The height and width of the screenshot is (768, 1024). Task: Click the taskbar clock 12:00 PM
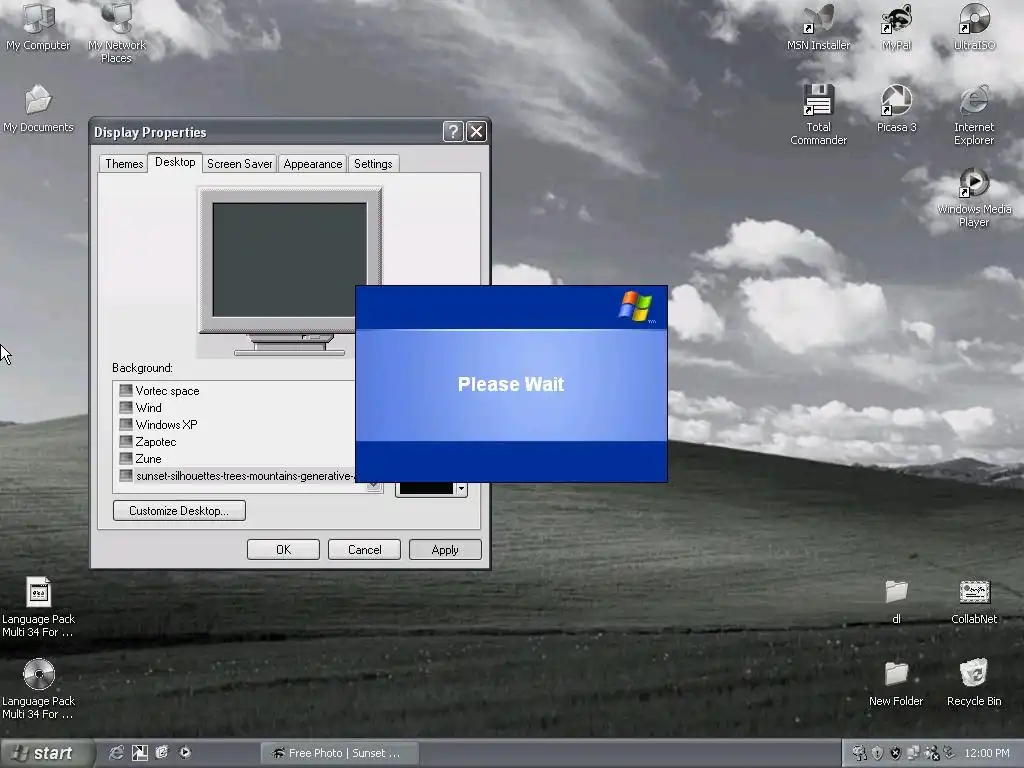(x=986, y=753)
